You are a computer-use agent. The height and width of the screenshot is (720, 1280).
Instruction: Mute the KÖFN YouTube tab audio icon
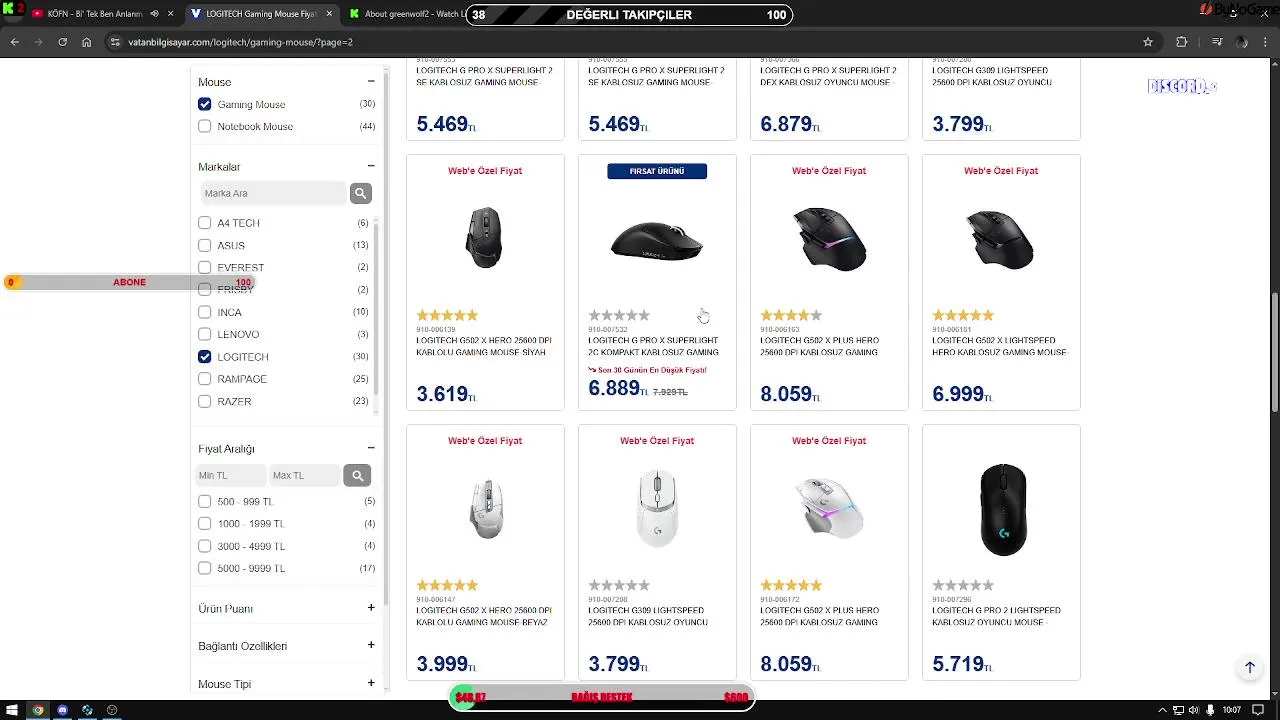[154, 14]
